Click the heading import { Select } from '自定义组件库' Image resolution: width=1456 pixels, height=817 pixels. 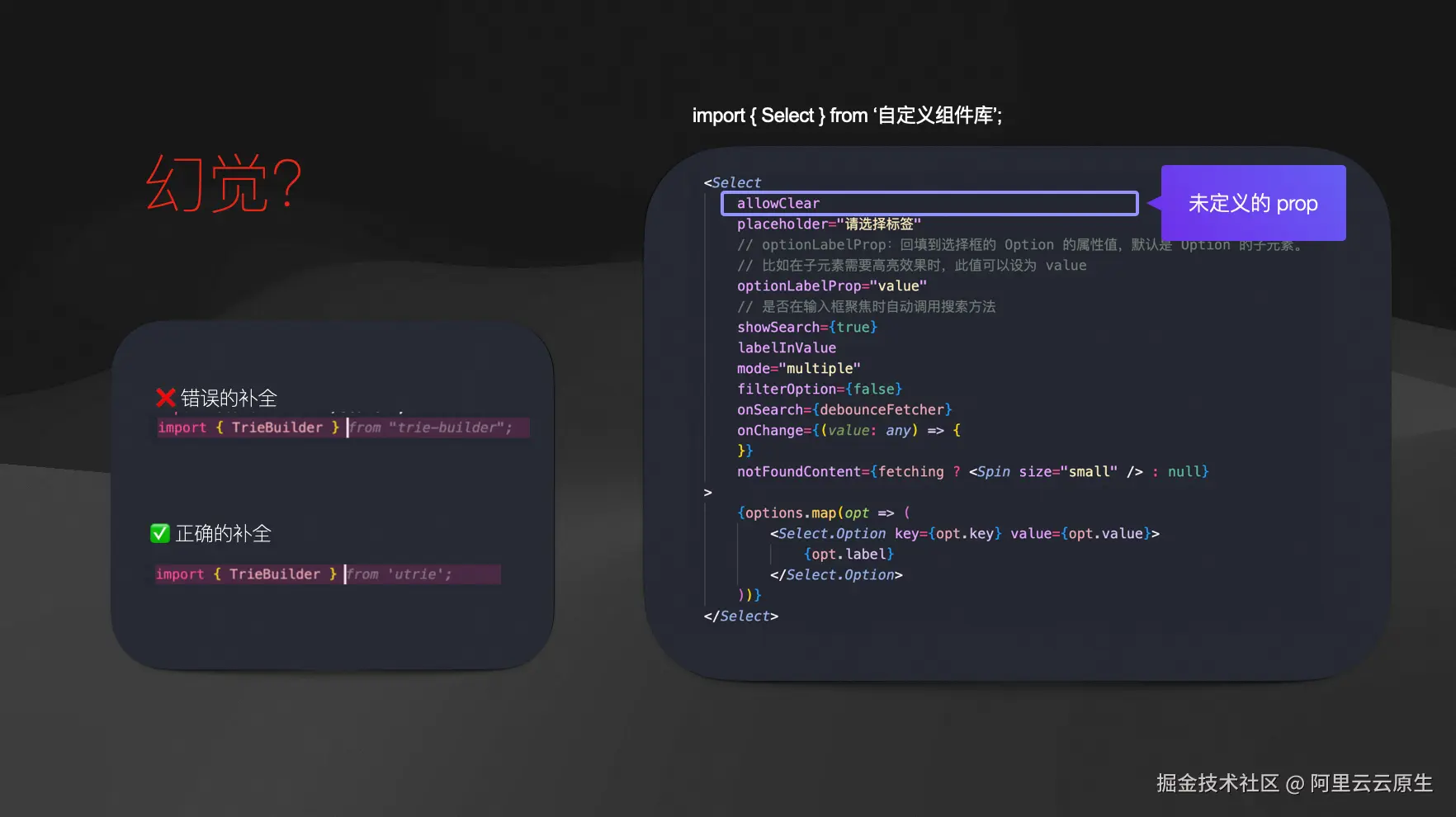[847, 116]
